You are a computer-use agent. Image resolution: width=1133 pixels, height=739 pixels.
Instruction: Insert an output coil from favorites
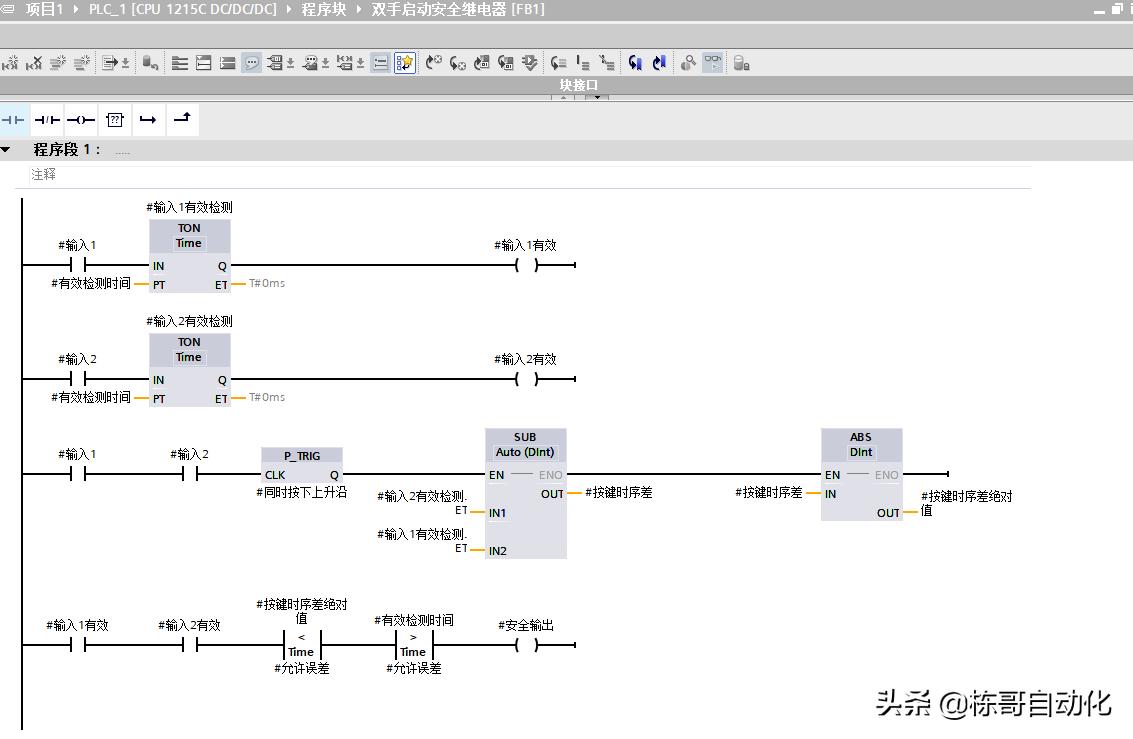pos(81,120)
